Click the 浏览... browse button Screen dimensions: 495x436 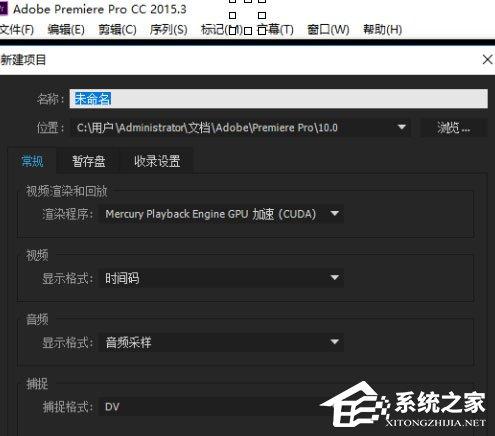(x=453, y=128)
